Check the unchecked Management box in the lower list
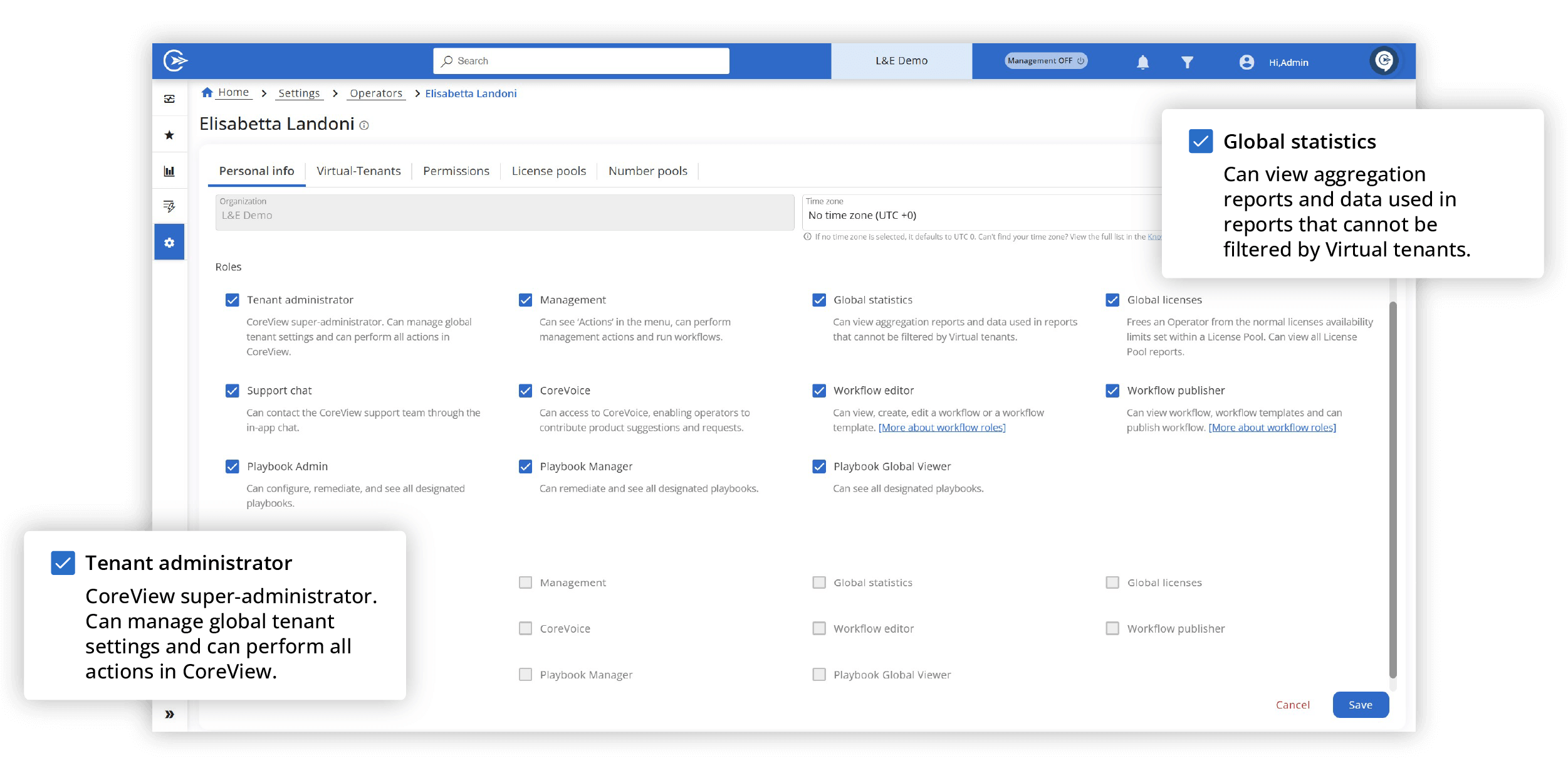The image size is (1568, 775). (x=526, y=583)
